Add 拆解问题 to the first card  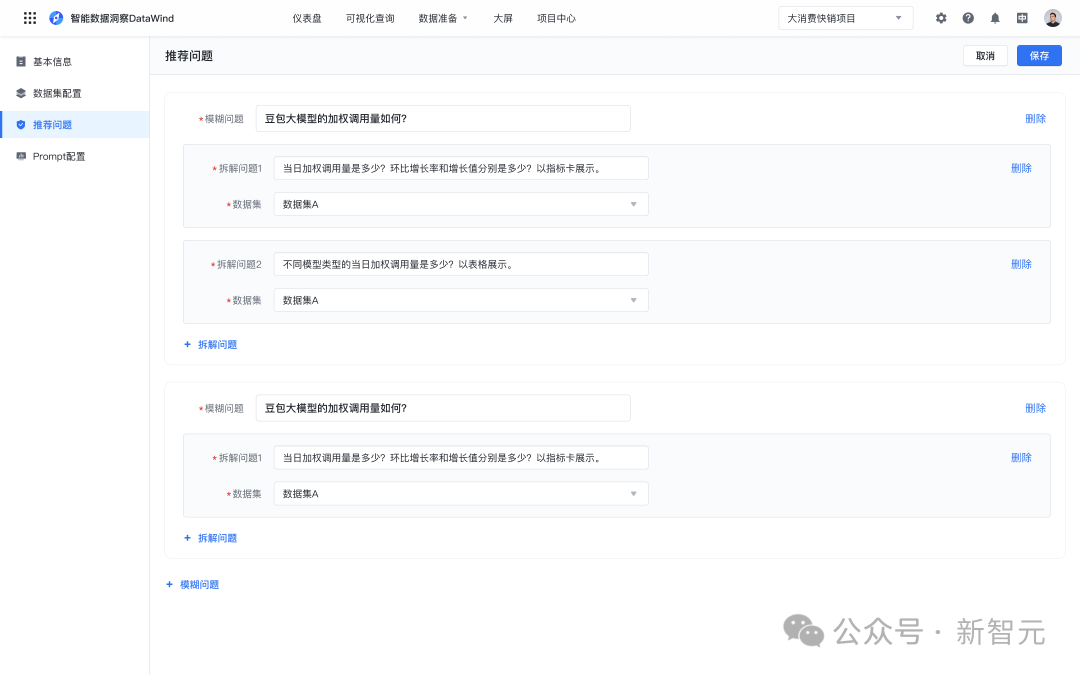click(210, 344)
